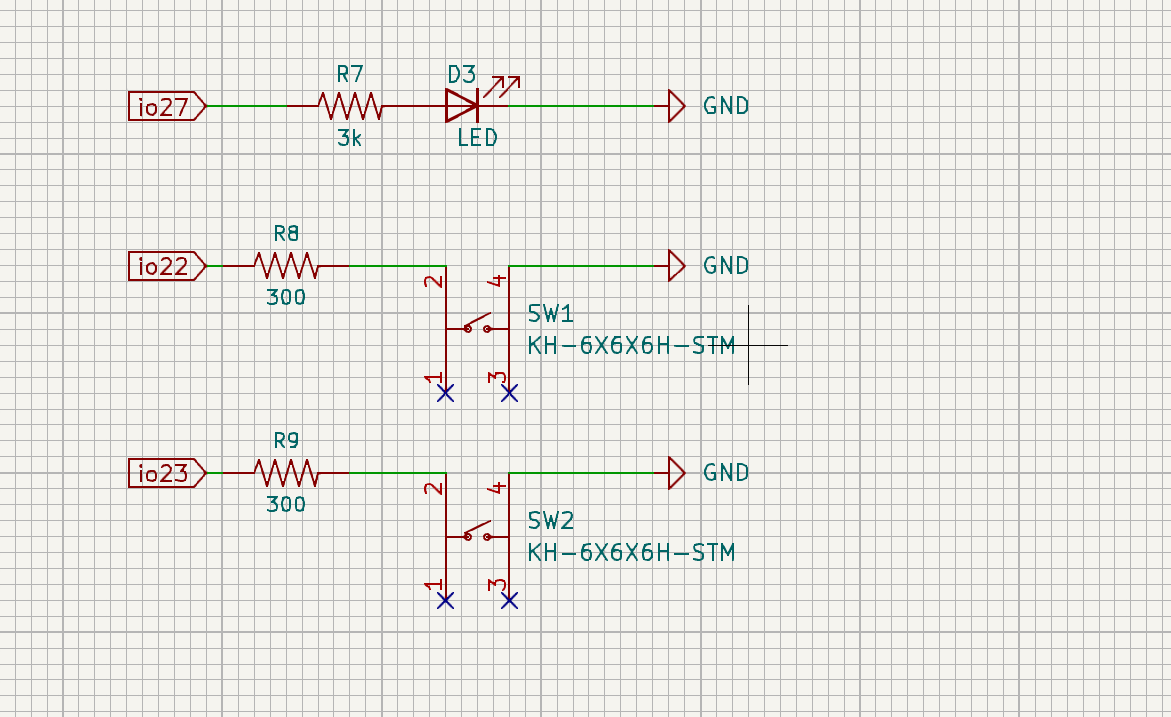
Task: Click the GND symbol connected to SW2
Action: click(676, 472)
